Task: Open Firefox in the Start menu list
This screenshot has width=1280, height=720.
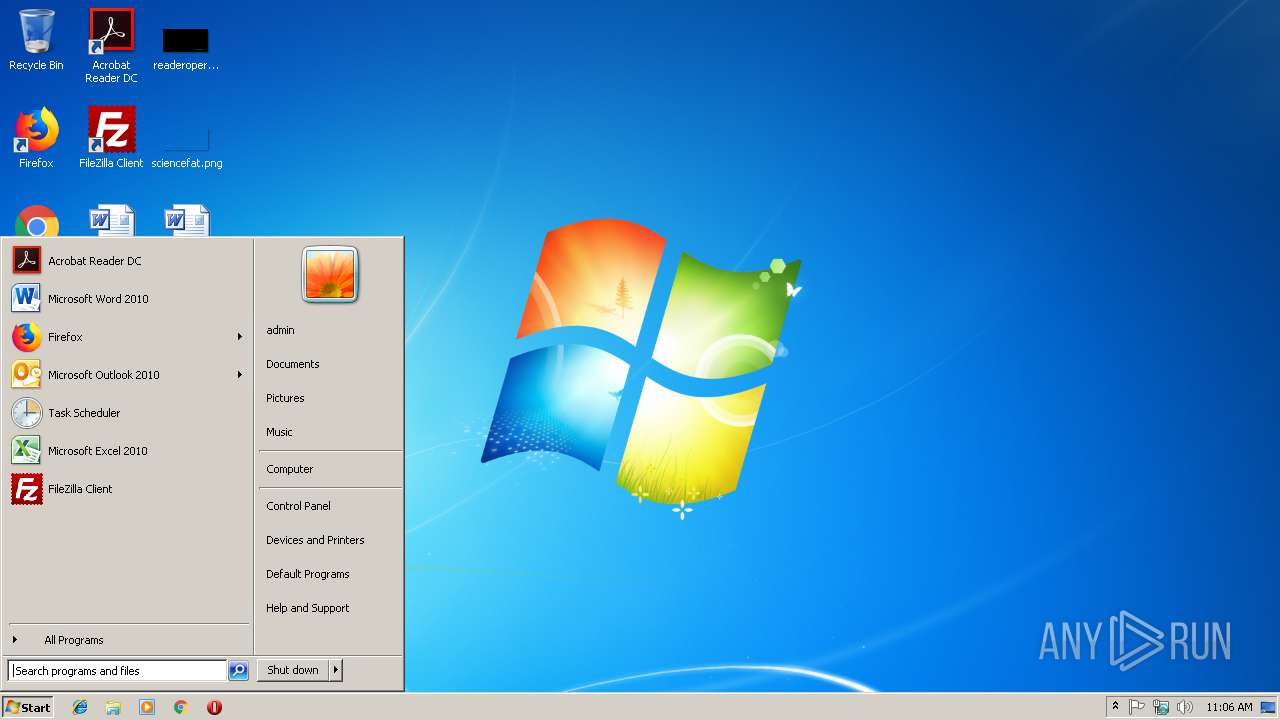Action: [127, 337]
